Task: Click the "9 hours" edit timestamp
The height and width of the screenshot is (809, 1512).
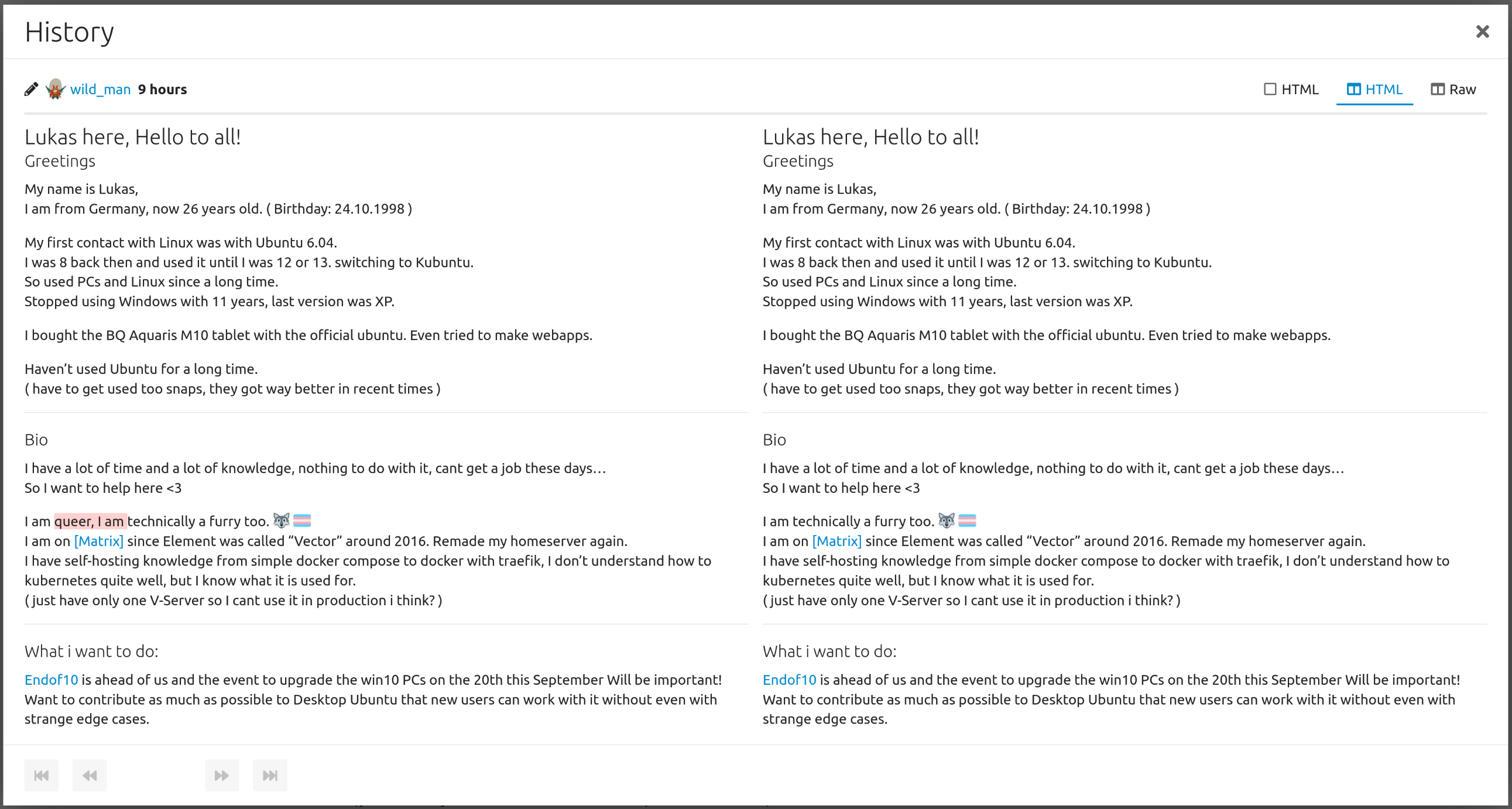Action: pos(163,89)
